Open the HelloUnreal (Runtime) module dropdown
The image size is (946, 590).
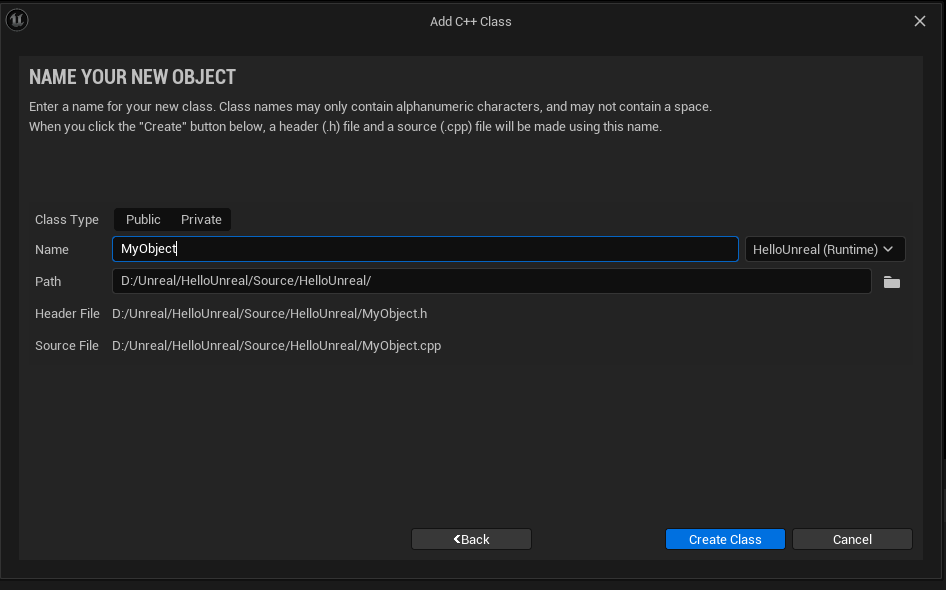(x=825, y=249)
